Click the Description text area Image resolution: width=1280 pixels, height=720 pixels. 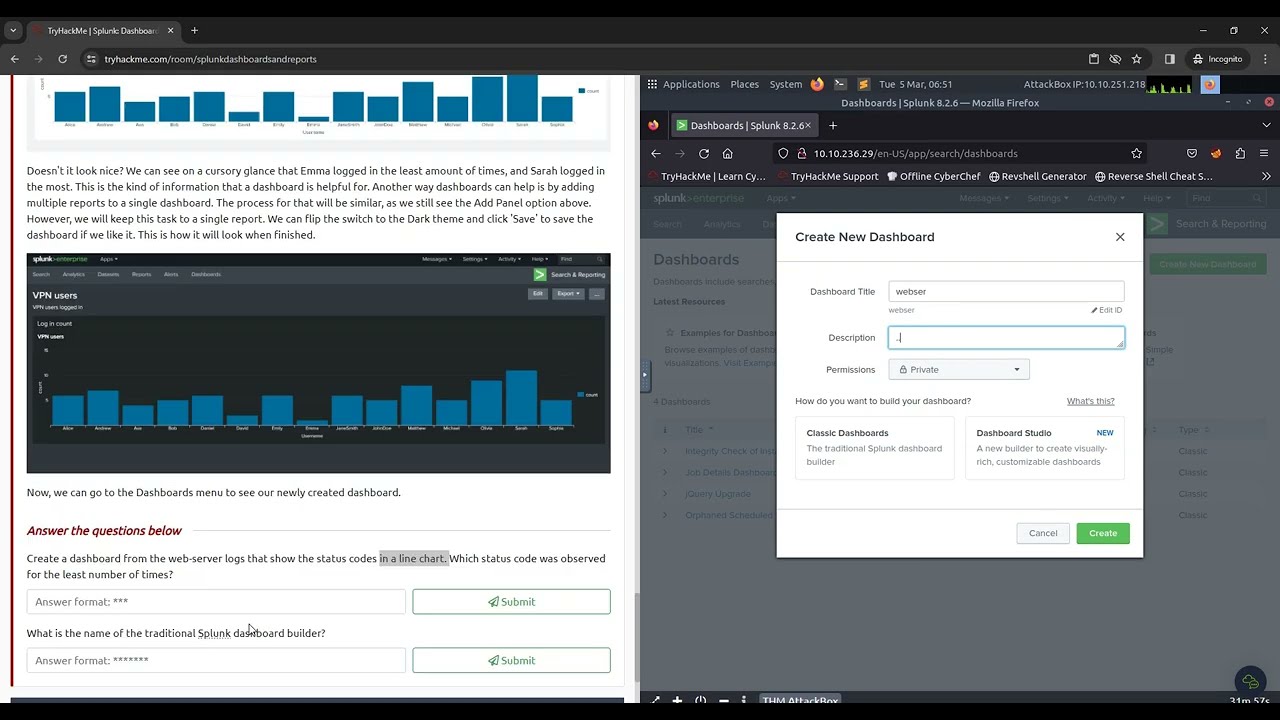point(1006,338)
